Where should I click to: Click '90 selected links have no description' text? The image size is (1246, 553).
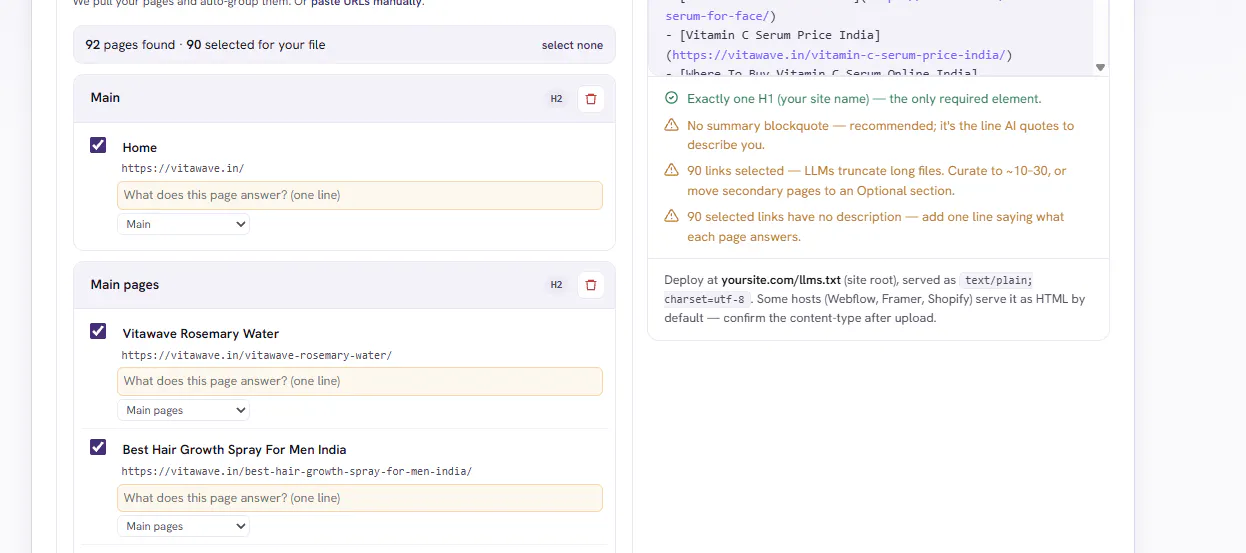point(875,227)
